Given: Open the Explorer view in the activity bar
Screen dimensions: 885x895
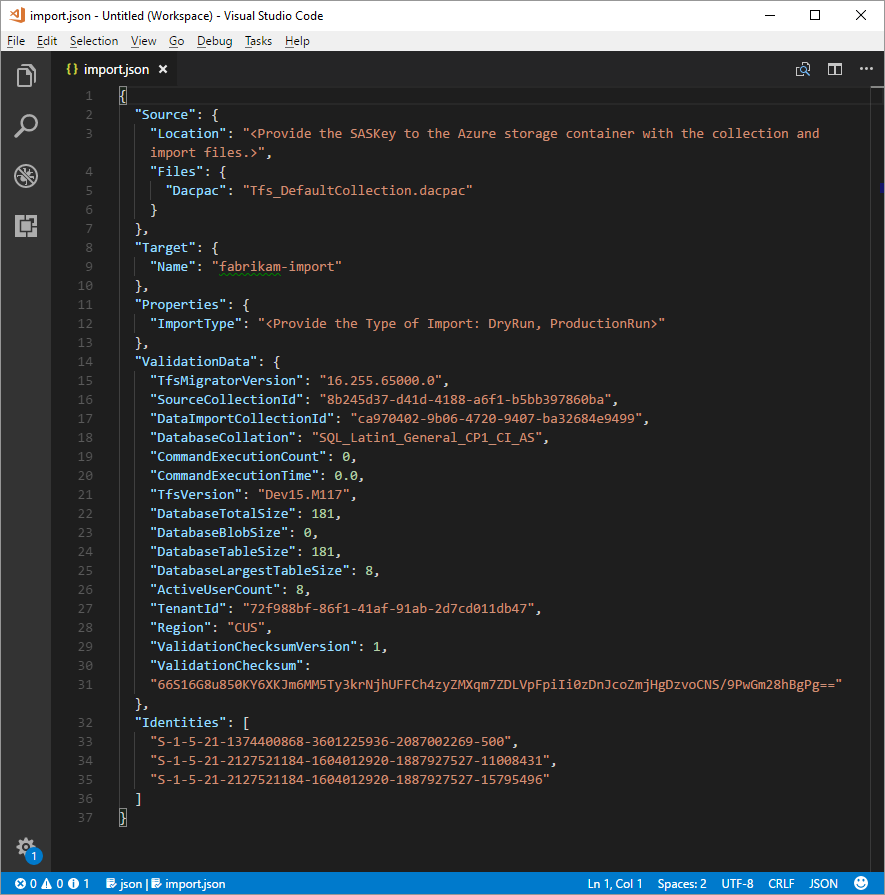Looking at the screenshot, I should tap(26, 75).
